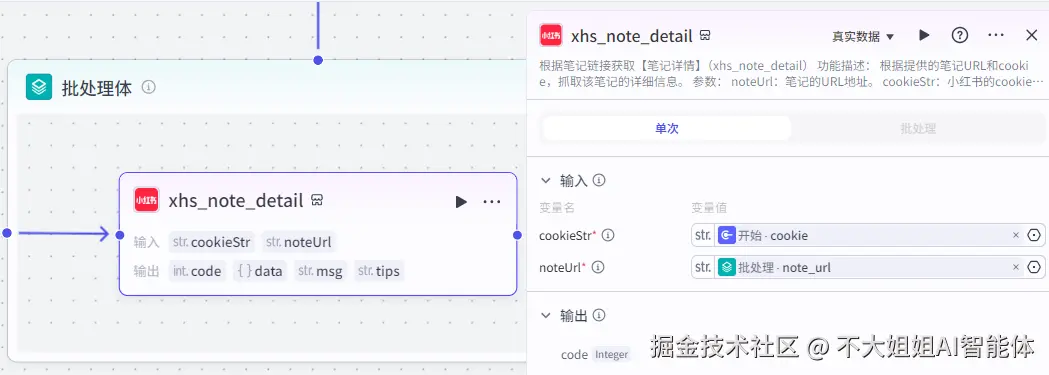Screen dimensions: 1049x375
Task: Click the noteUrl input tag on node
Action: tap(298, 242)
